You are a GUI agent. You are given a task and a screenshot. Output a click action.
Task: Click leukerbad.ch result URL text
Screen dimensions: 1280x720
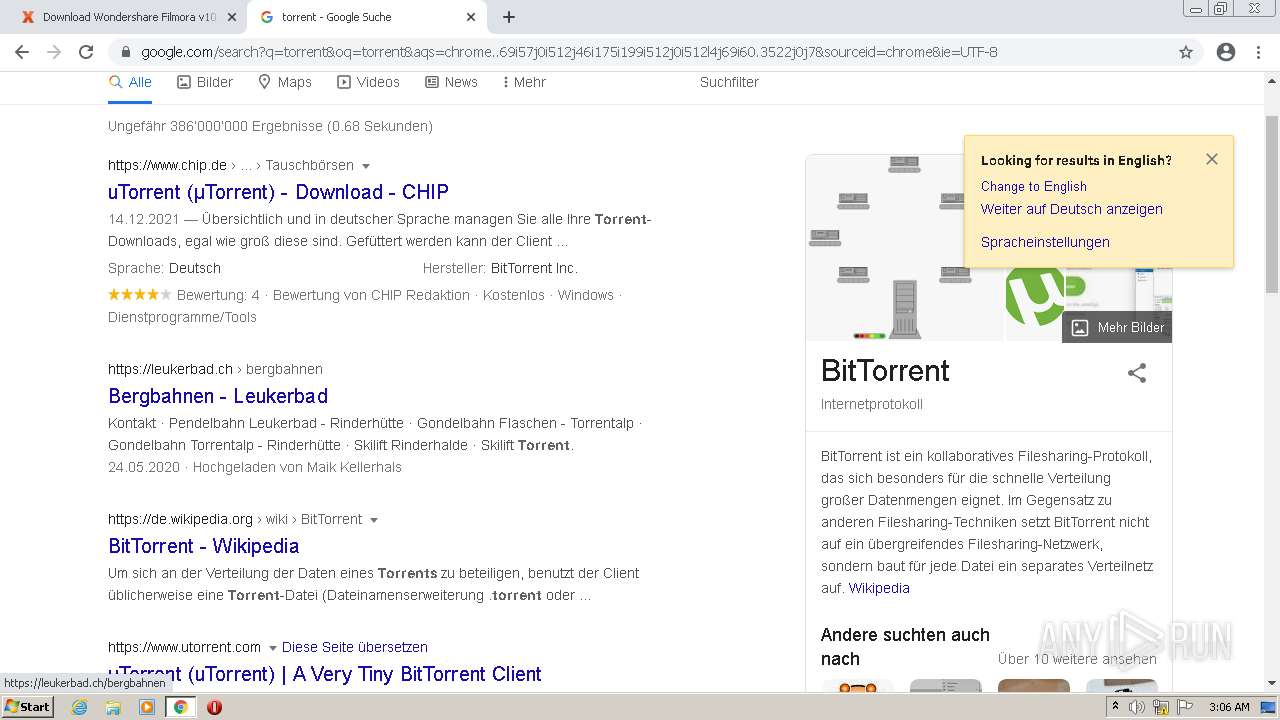tap(170, 369)
